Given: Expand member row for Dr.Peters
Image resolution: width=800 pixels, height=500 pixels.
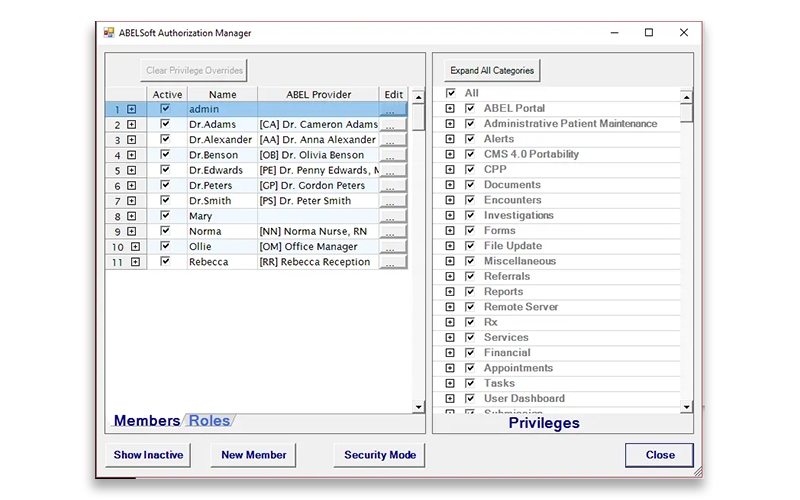Looking at the screenshot, I should pos(131,186).
